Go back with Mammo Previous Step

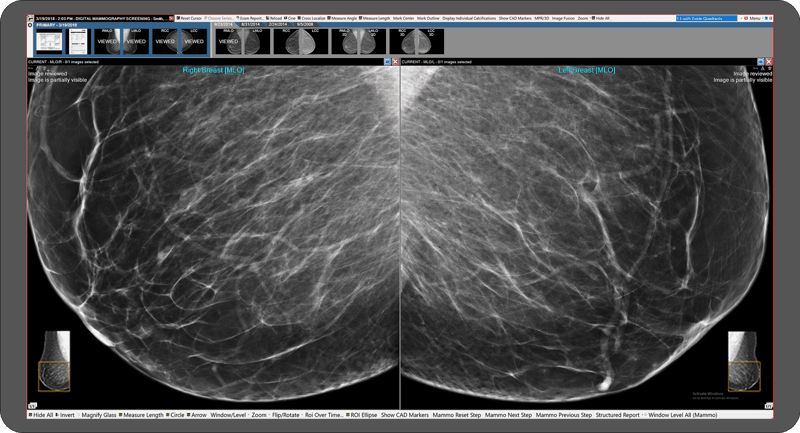click(x=564, y=415)
